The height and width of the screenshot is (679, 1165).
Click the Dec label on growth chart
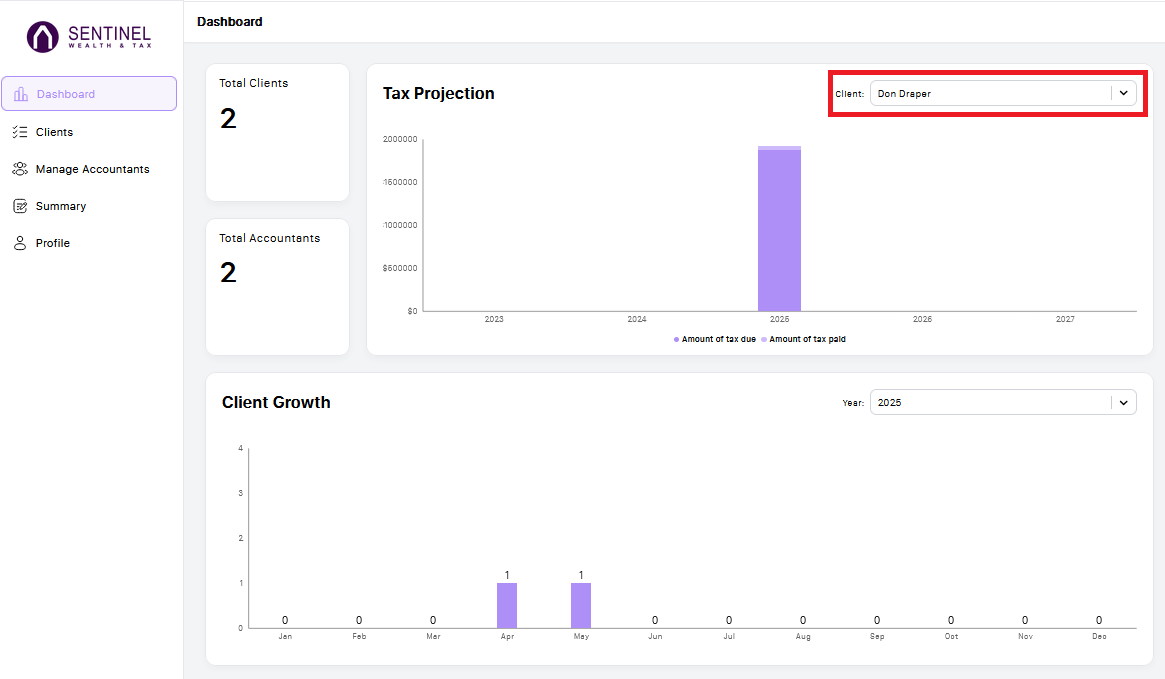pyautogui.click(x=1100, y=637)
